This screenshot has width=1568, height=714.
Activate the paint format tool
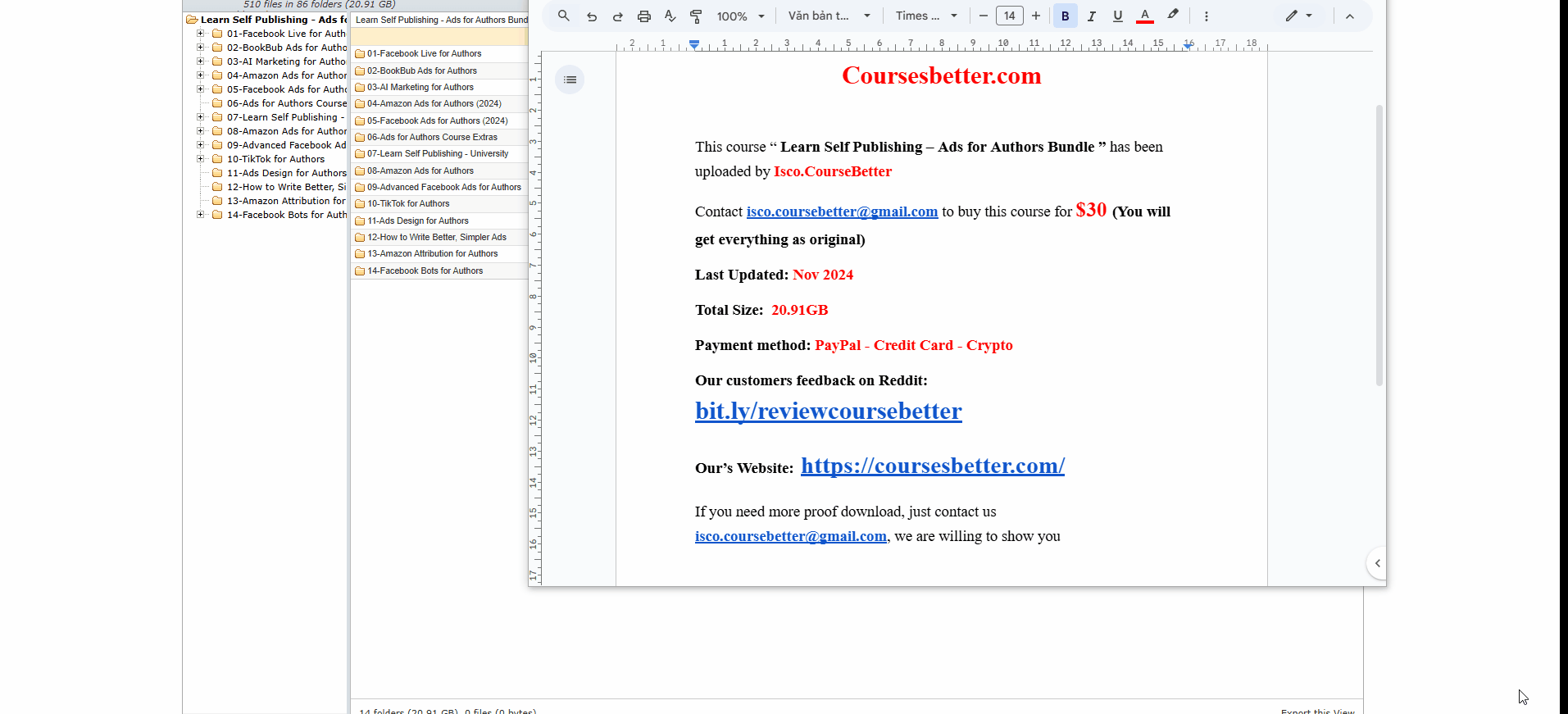point(696,16)
